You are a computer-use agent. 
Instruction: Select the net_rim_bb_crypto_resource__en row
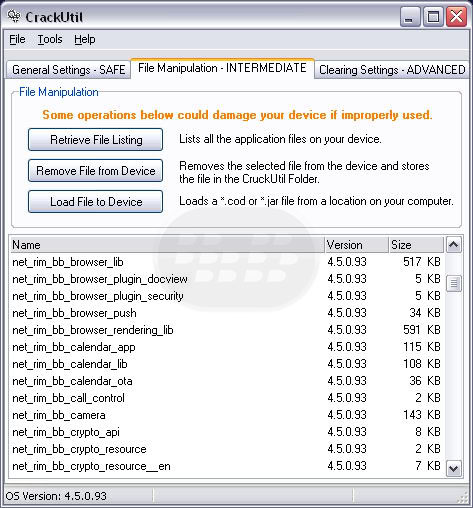tap(227, 466)
